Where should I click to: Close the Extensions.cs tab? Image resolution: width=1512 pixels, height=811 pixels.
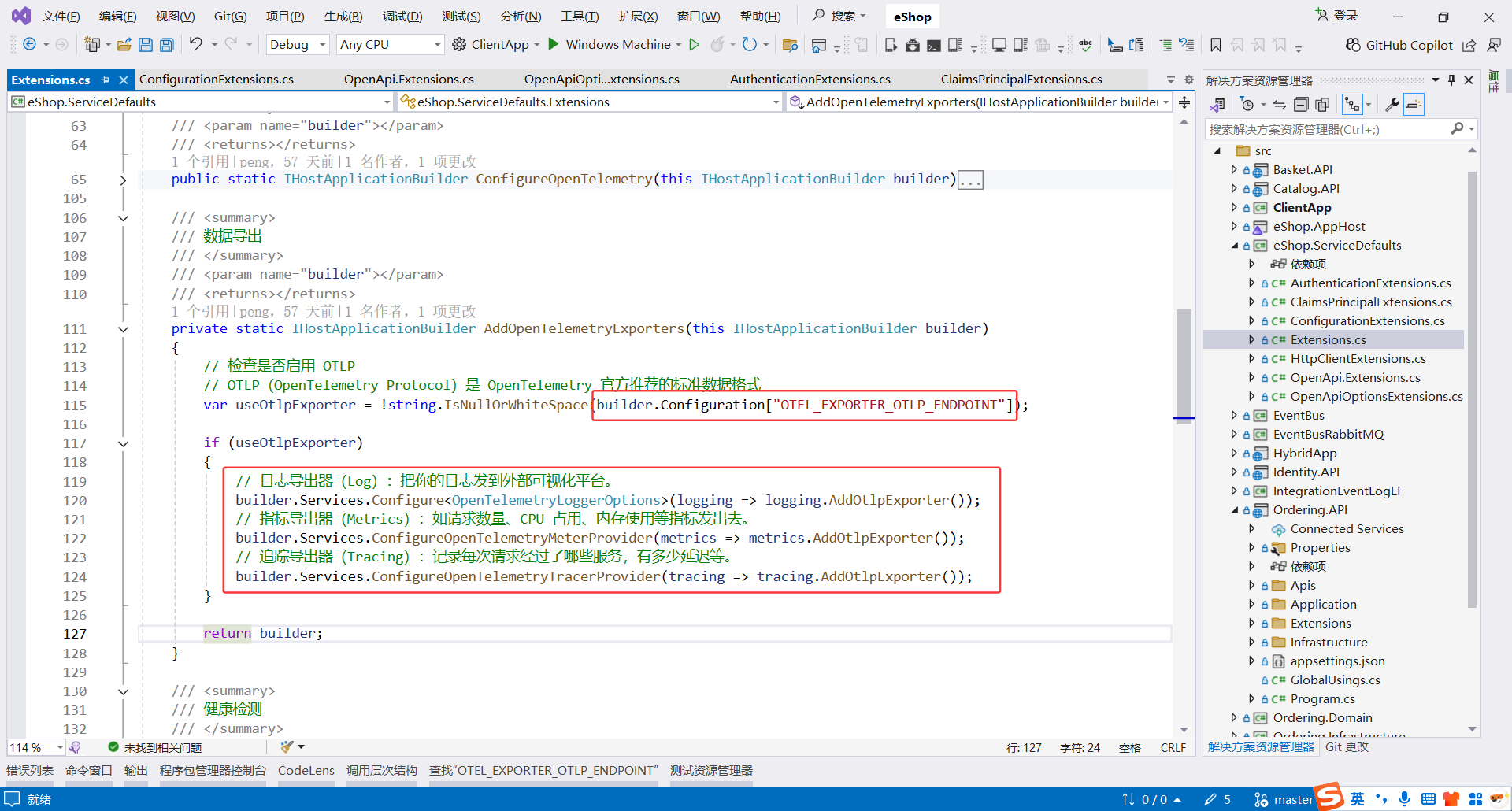point(124,80)
